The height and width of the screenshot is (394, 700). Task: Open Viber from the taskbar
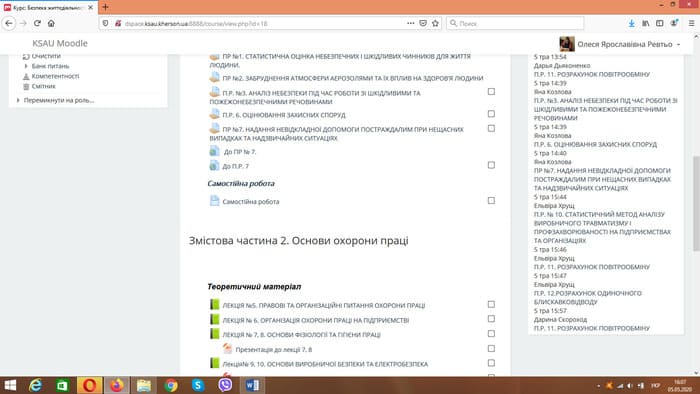(225, 385)
